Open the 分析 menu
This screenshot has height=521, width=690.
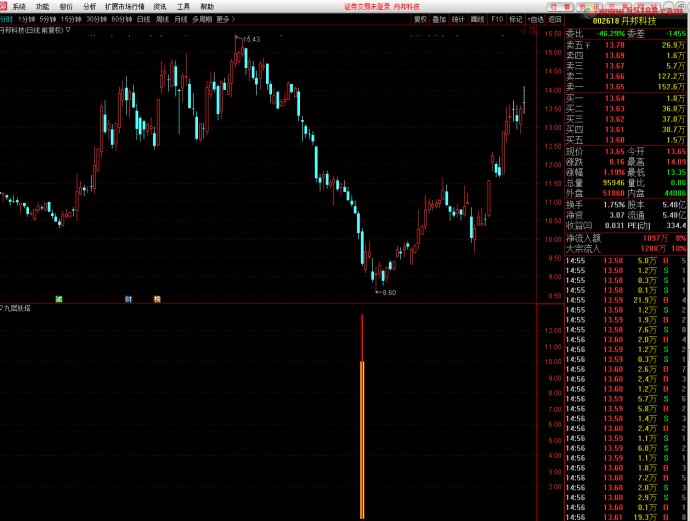(x=89, y=7)
